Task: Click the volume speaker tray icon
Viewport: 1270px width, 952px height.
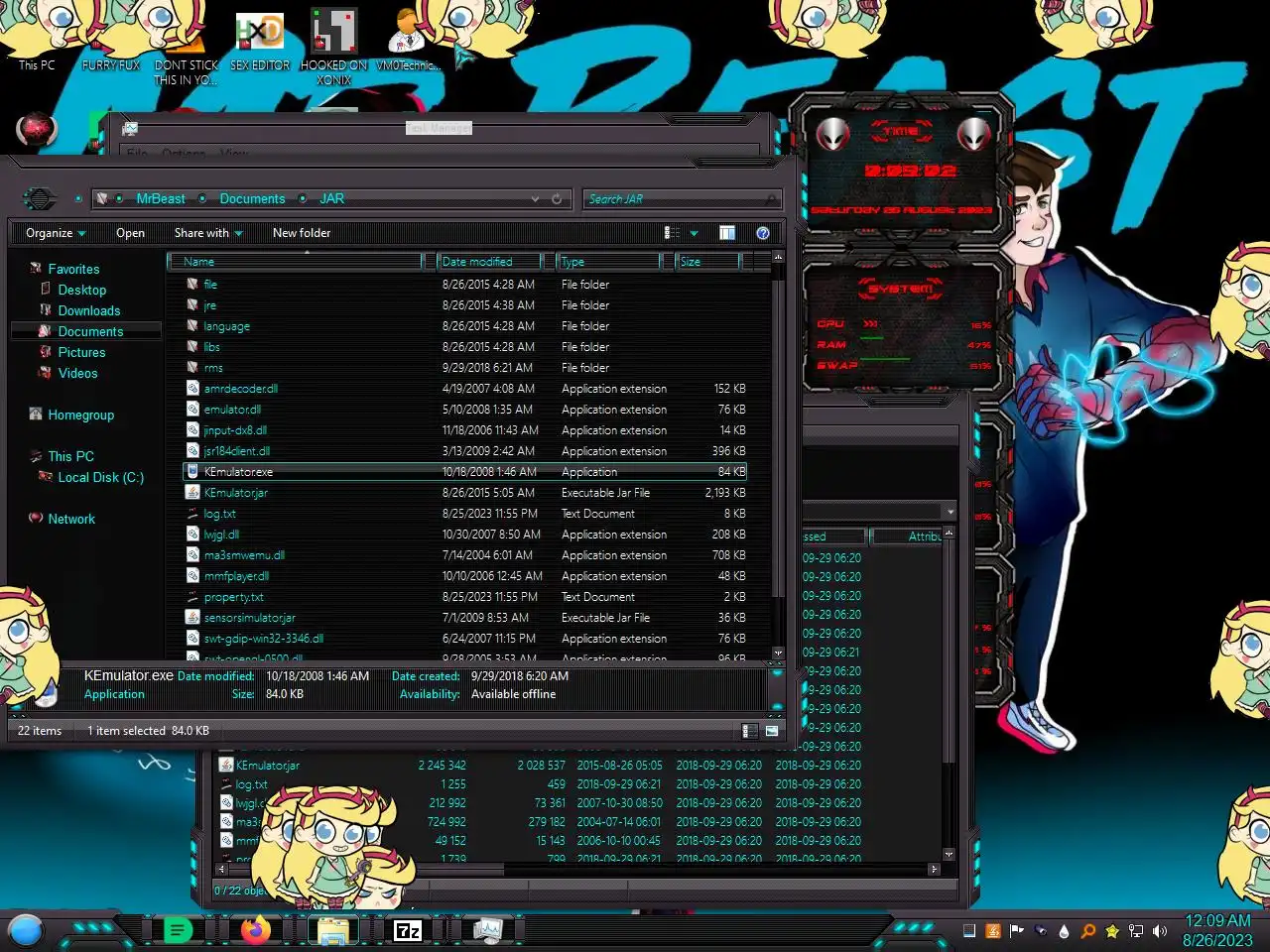Action: coord(1160,931)
